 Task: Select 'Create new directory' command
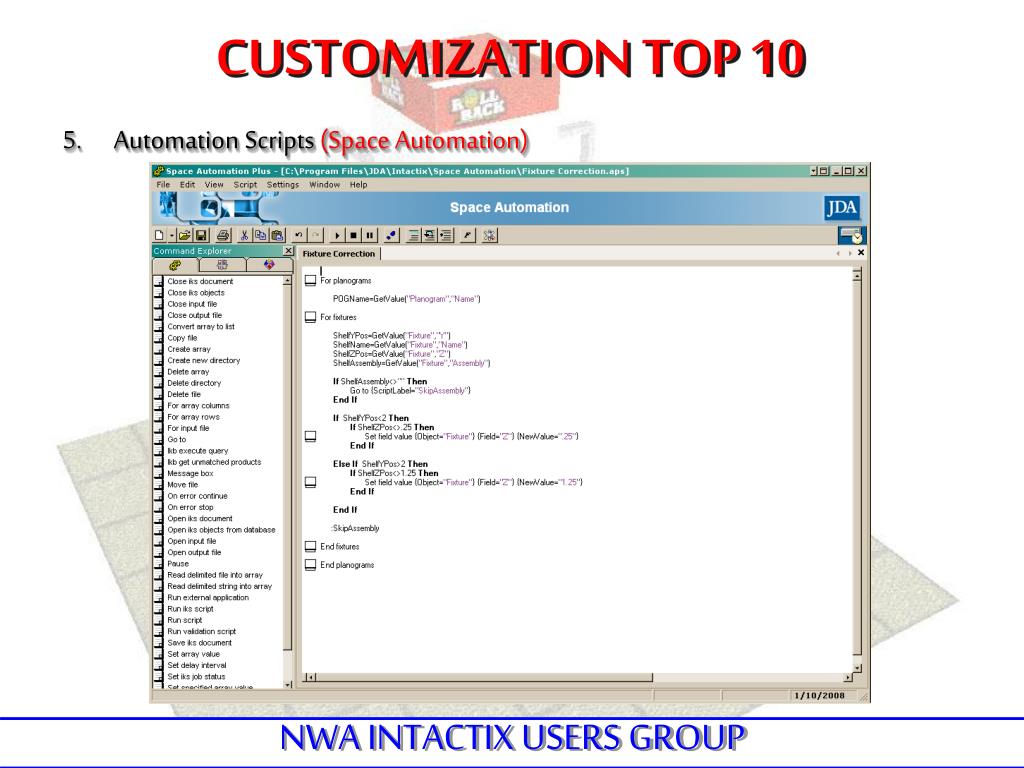click(x=203, y=360)
